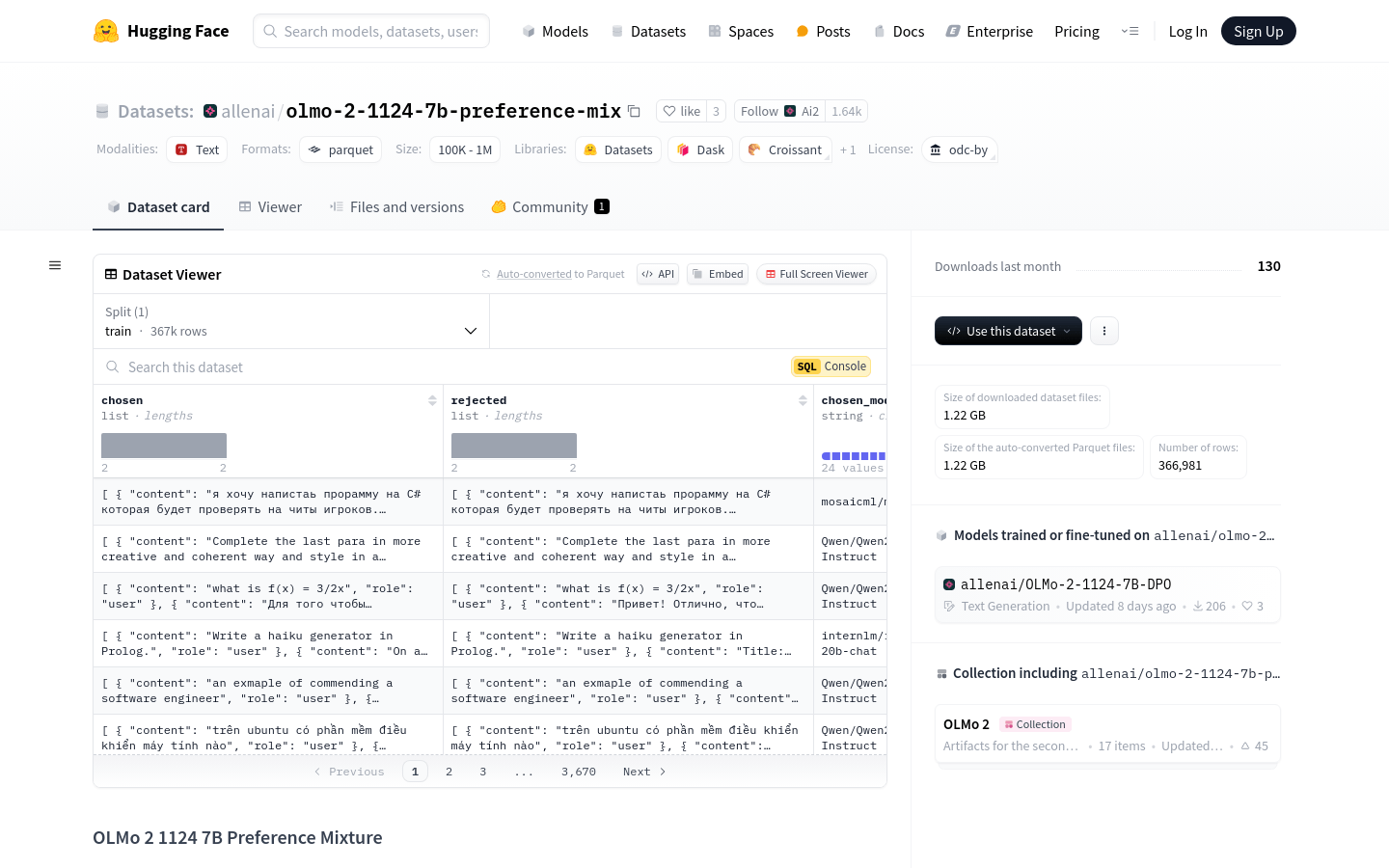Open the Datasets nav item
Image resolution: width=1389 pixels, height=868 pixels.
click(649, 31)
